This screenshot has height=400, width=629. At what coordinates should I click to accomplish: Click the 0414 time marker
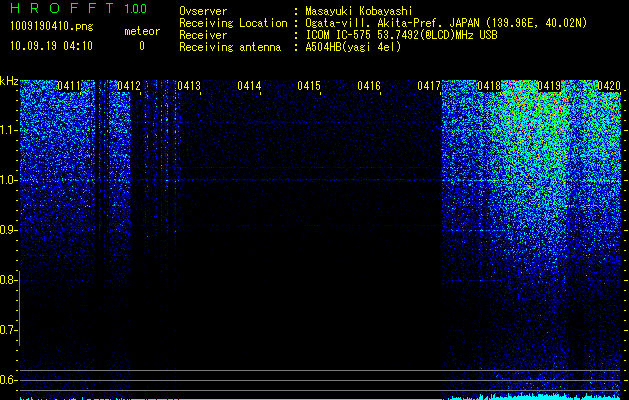(x=249, y=86)
